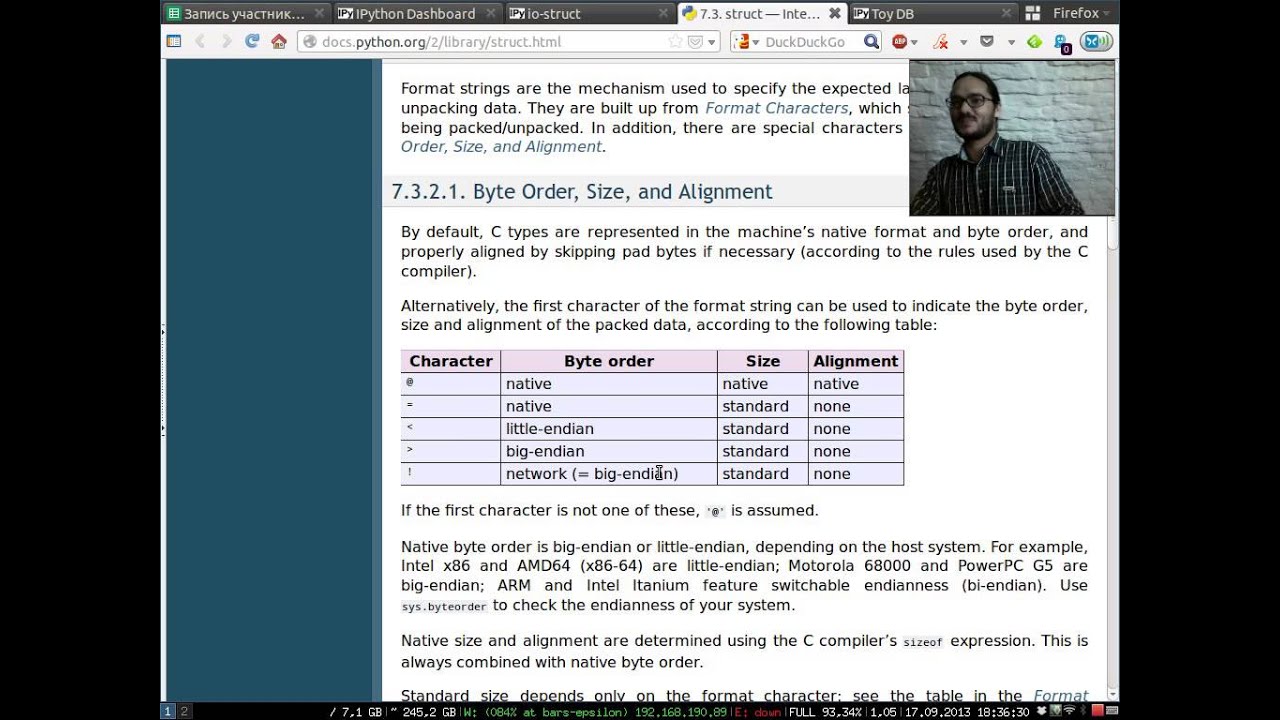Click the Pocket toolbar button

[987, 42]
